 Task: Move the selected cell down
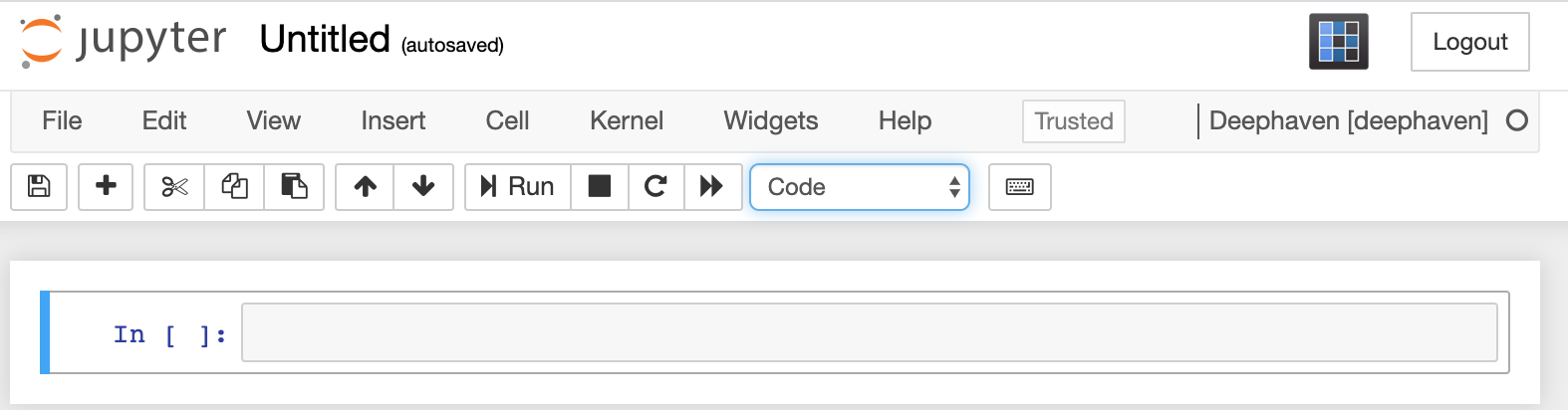(x=423, y=187)
